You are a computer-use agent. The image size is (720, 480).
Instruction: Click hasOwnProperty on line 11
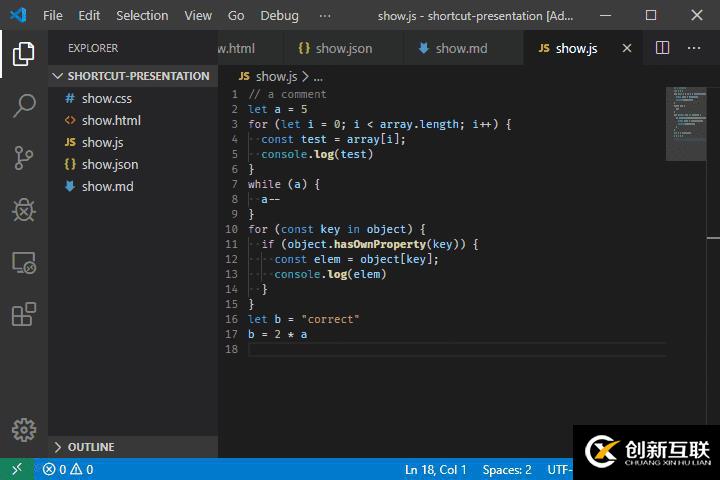point(380,244)
